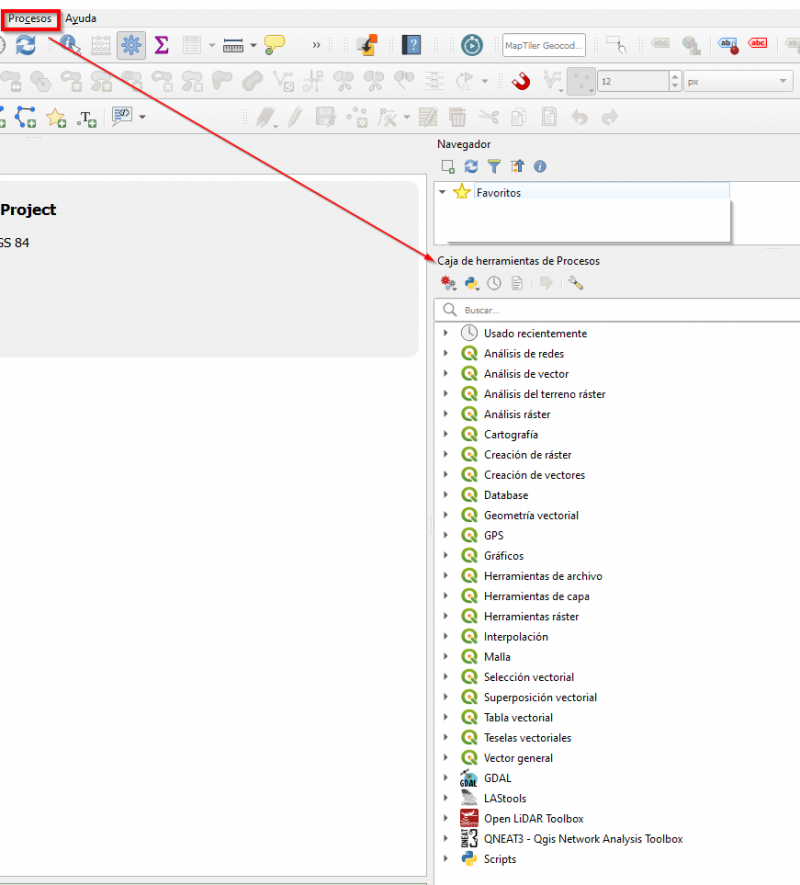Click the wrench options icon in Processing toolbox
Viewport: 800px width, 885px height.
coord(575,283)
